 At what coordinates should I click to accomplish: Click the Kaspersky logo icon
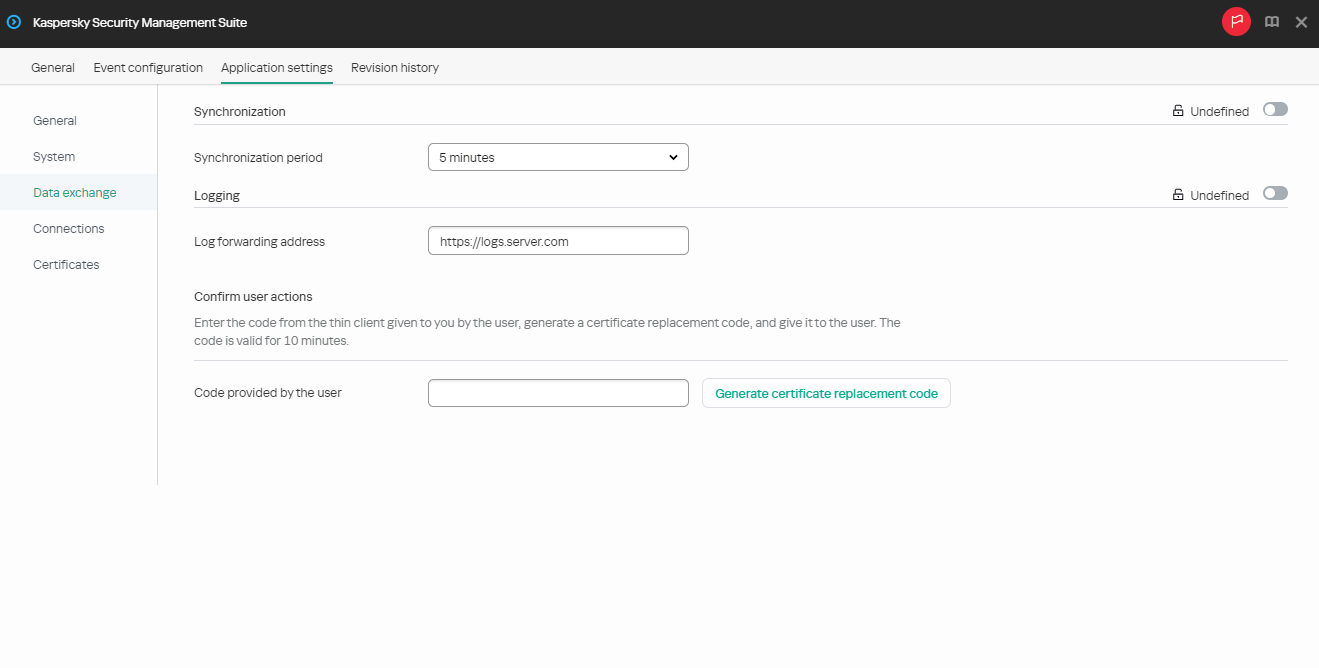13,21
